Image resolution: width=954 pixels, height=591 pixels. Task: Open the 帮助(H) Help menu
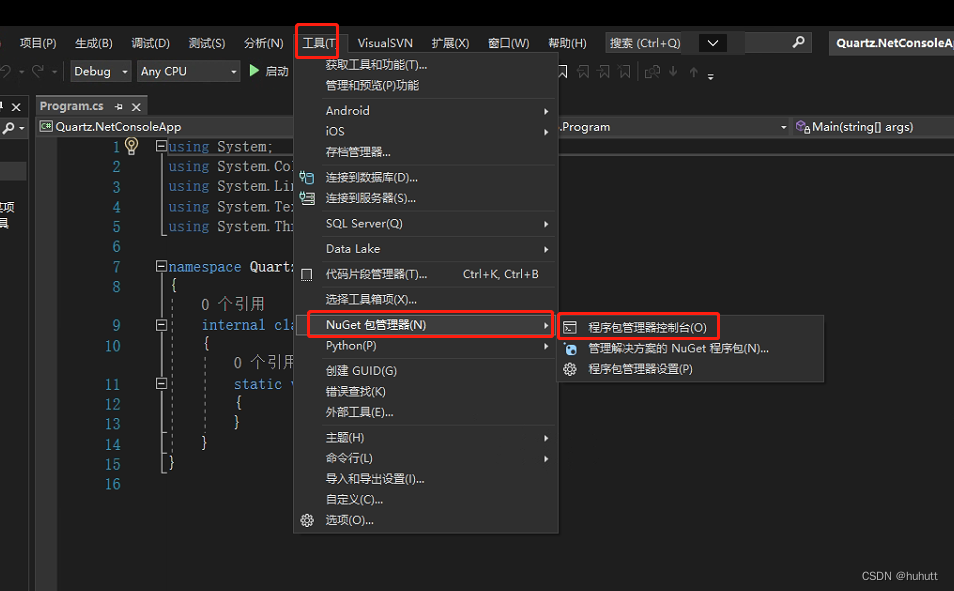pyautogui.click(x=567, y=43)
